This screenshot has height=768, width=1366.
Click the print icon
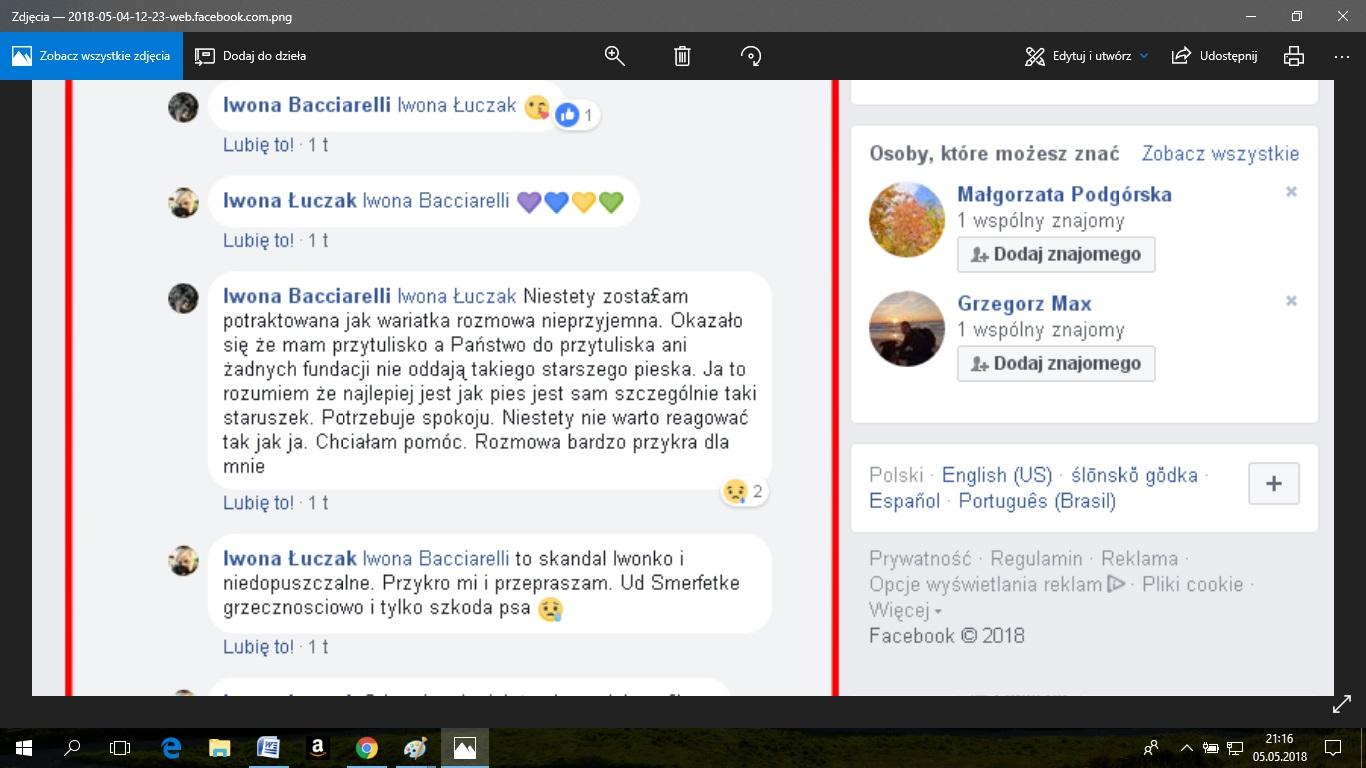[x=1293, y=56]
